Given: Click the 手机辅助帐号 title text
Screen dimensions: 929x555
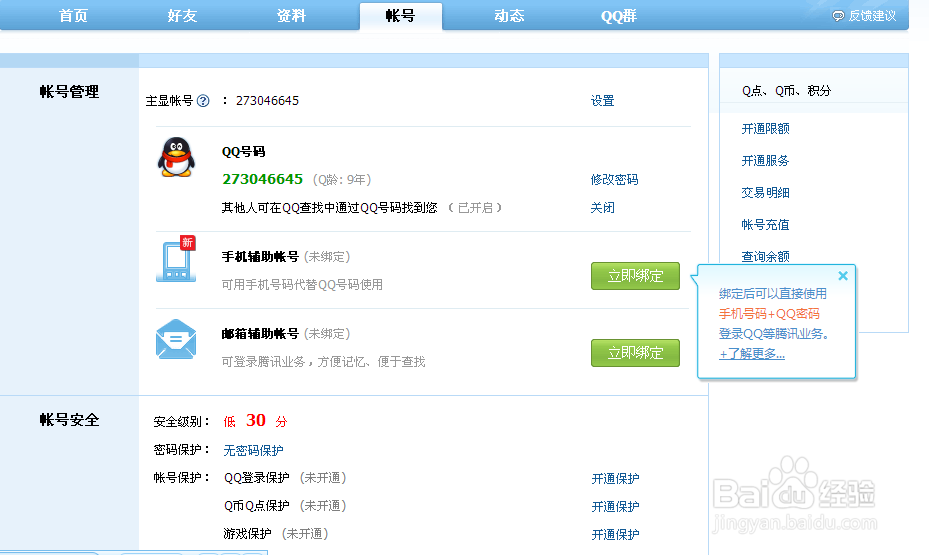Looking at the screenshot, I should 260,256.
